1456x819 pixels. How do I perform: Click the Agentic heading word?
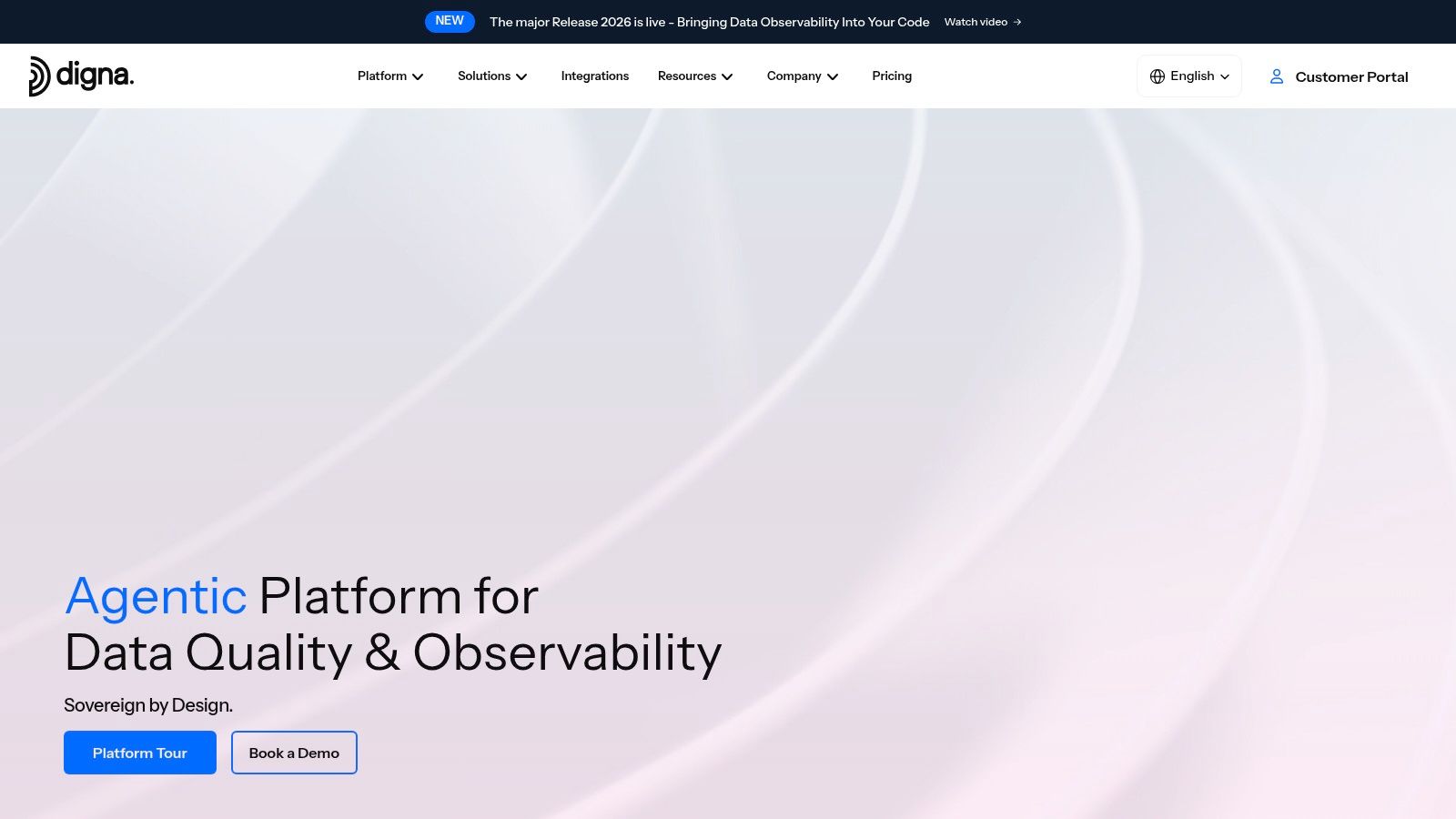[x=157, y=597]
